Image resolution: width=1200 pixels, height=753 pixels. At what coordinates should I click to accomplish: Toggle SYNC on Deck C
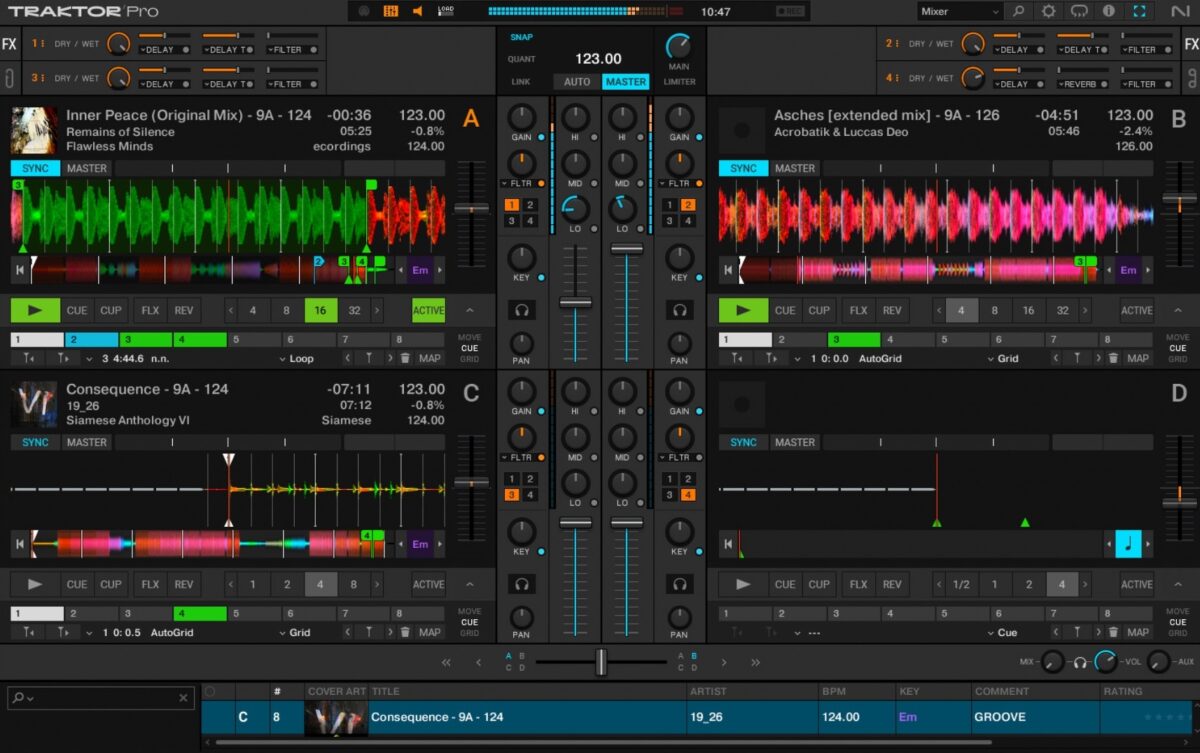35,442
